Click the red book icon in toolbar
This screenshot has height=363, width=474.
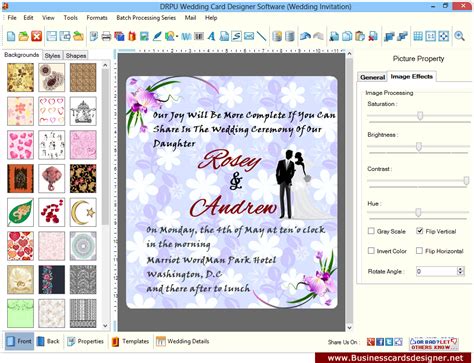(132, 36)
